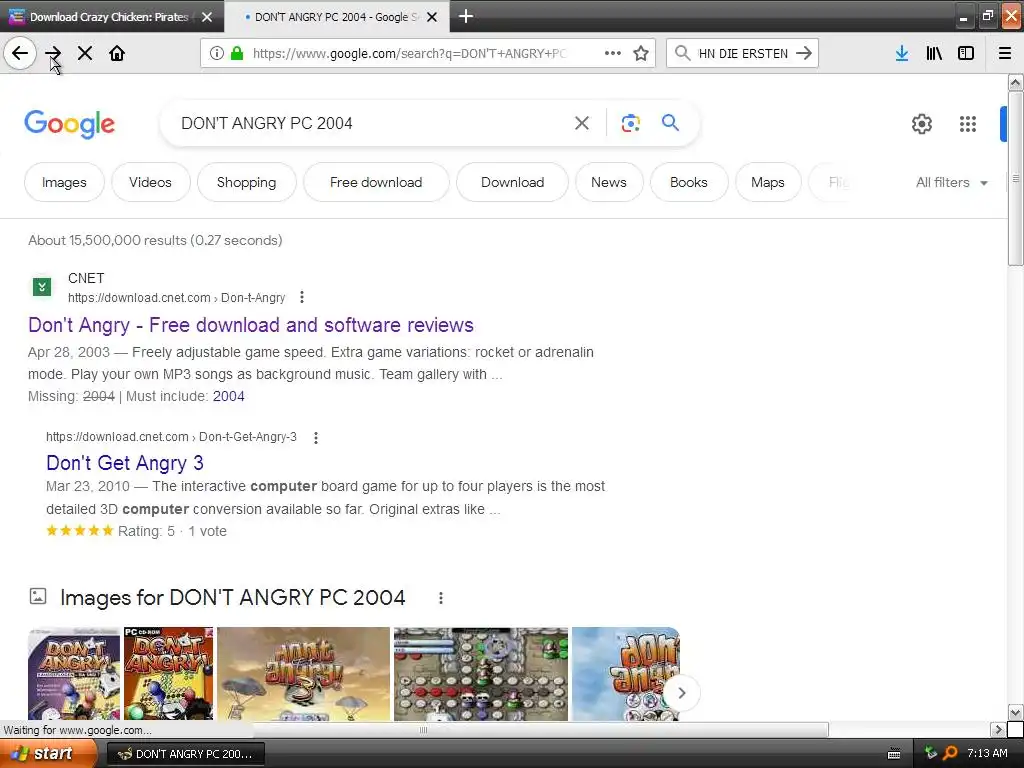The image size is (1024, 768).
Task: Open the Firefox hamburger menu
Action: (x=1005, y=53)
